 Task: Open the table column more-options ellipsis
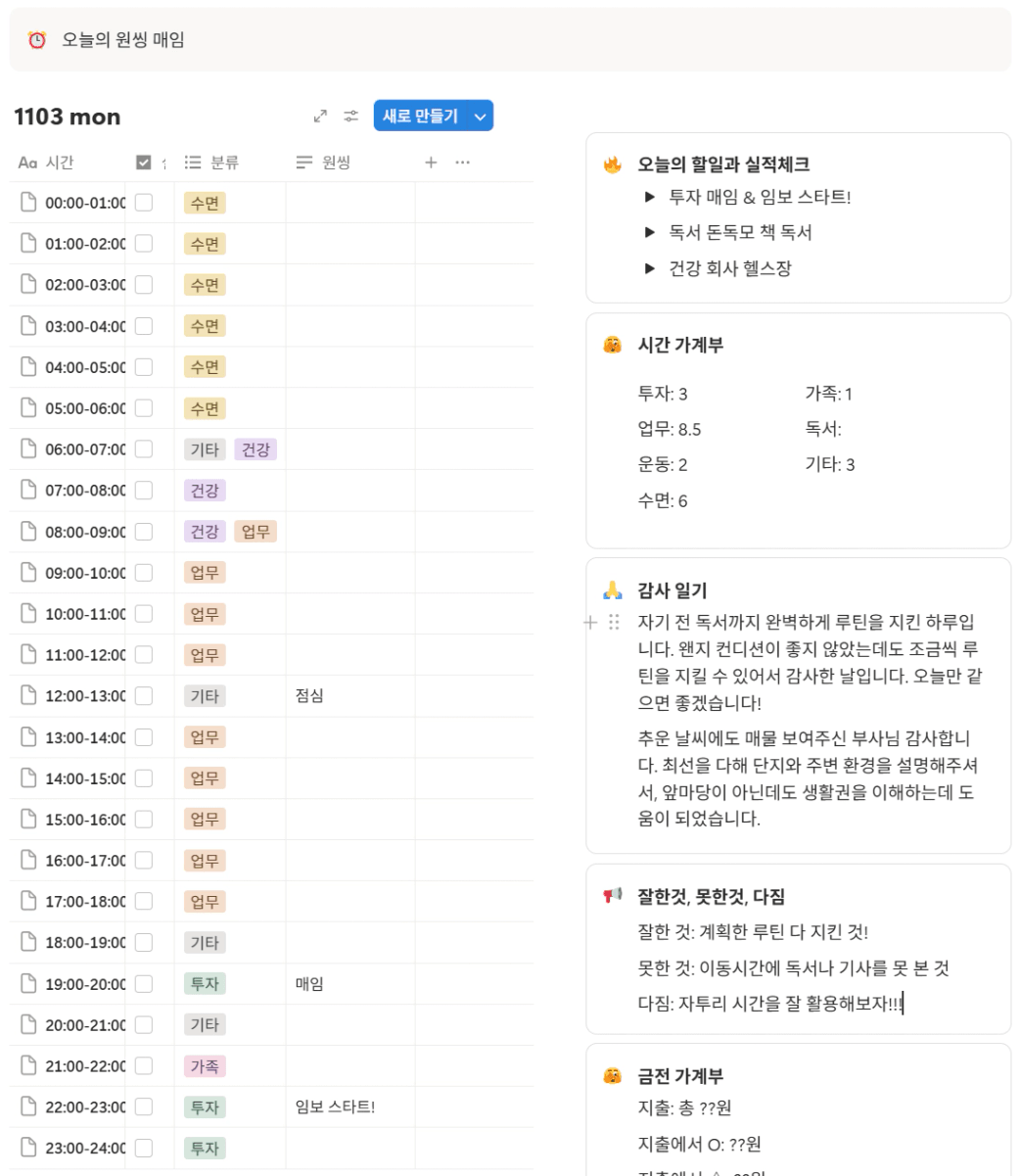click(463, 163)
